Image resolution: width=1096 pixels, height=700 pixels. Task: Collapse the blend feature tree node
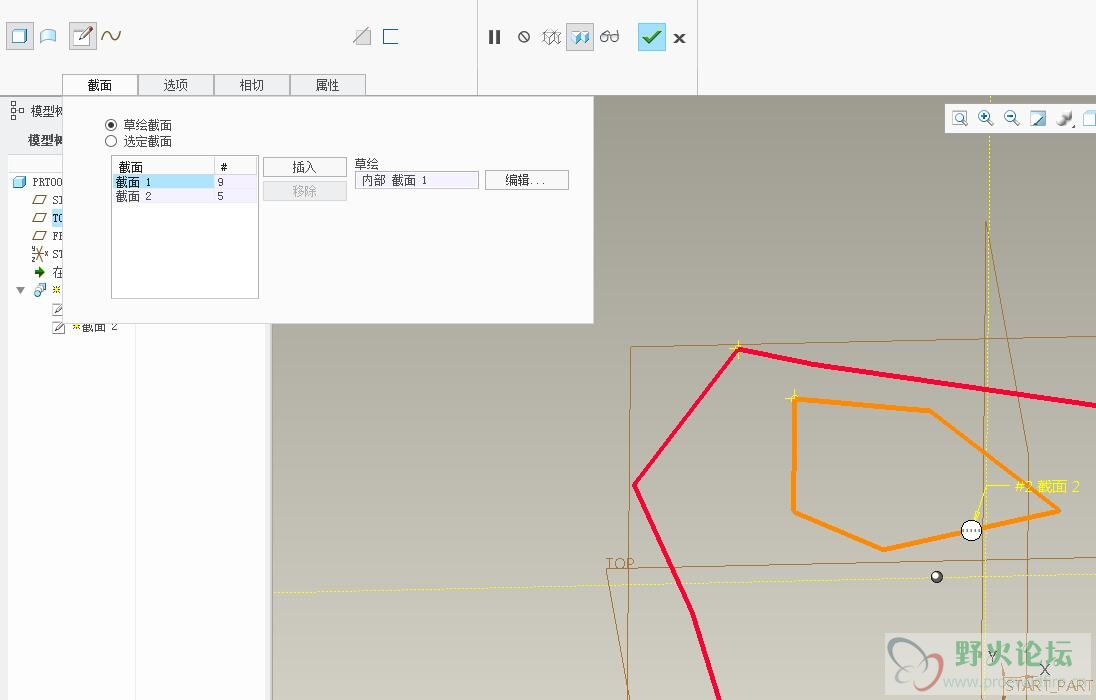20,290
